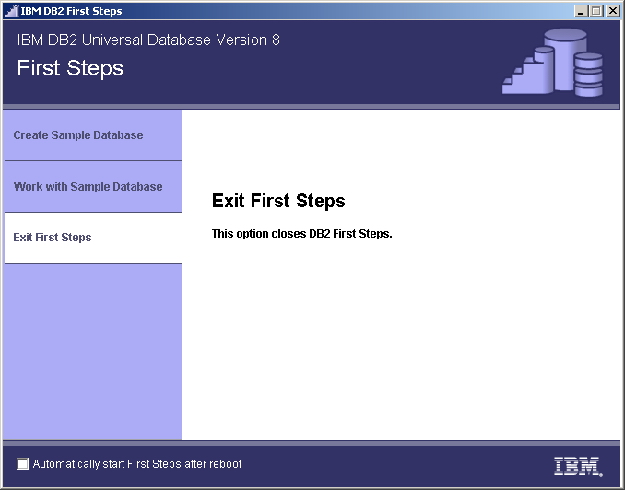Minimize the IBM DB2 First Steps window
Image resolution: width=625 pixels, height=490 pixels.
[x=581, y=11]
